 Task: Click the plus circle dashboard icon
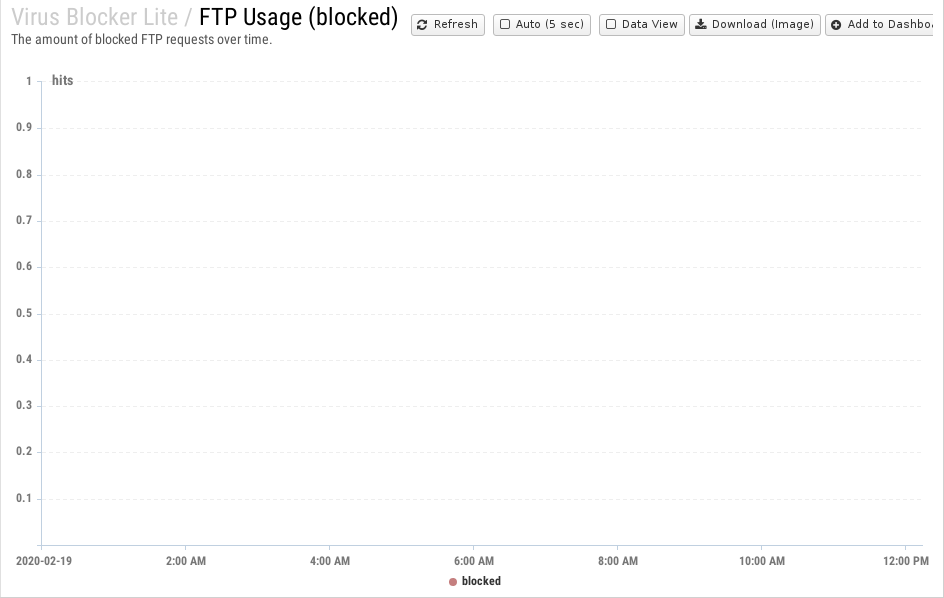click(836, 25)
